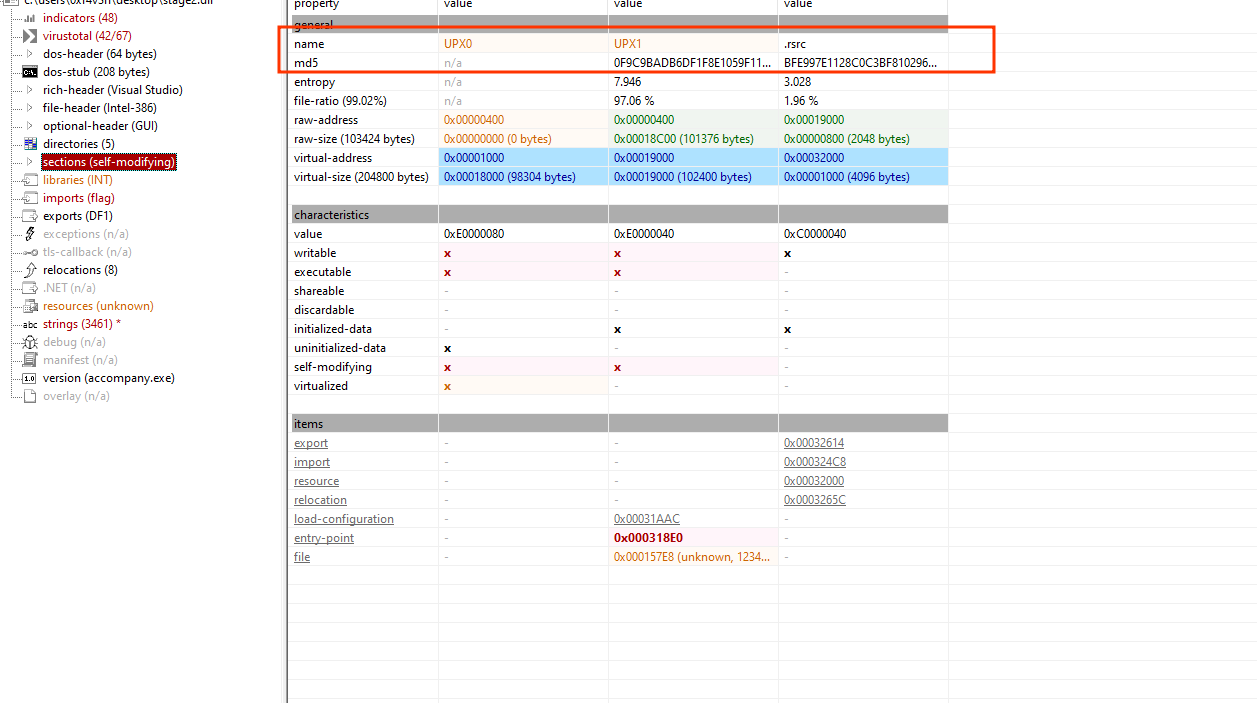Viewport: 1257px width, 703px height.
Task: Expand the dos-header node arrow
Action: point(30,54)
